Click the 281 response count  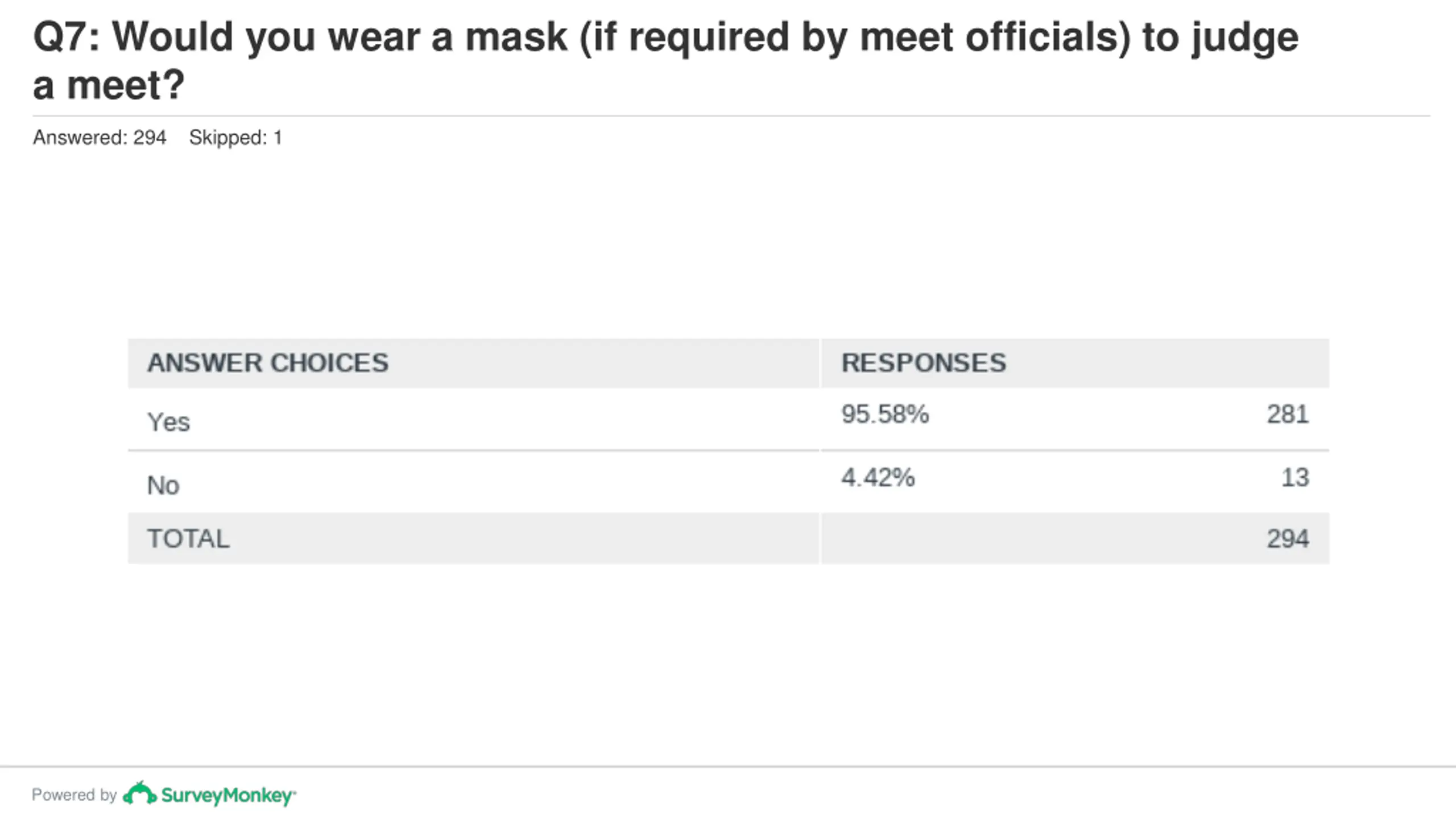click(1288, 414)
